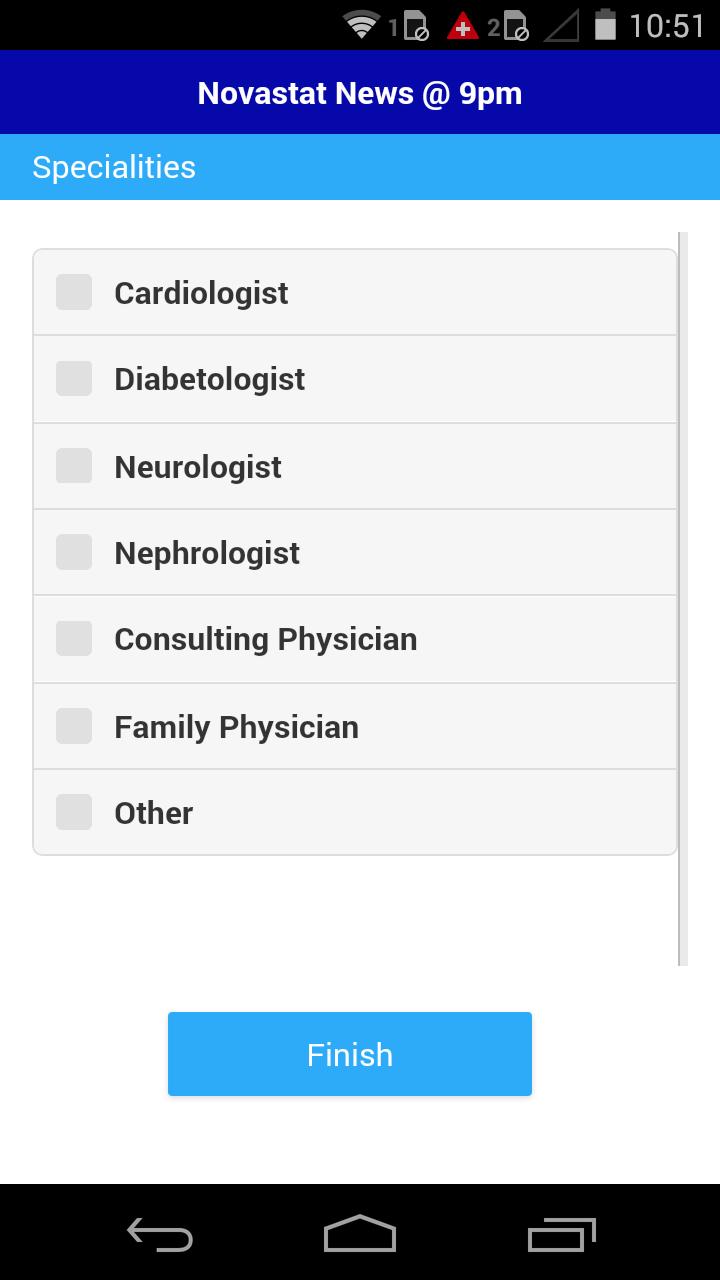Toggle the Family Physician checkbox

click(x=74, y=726)
